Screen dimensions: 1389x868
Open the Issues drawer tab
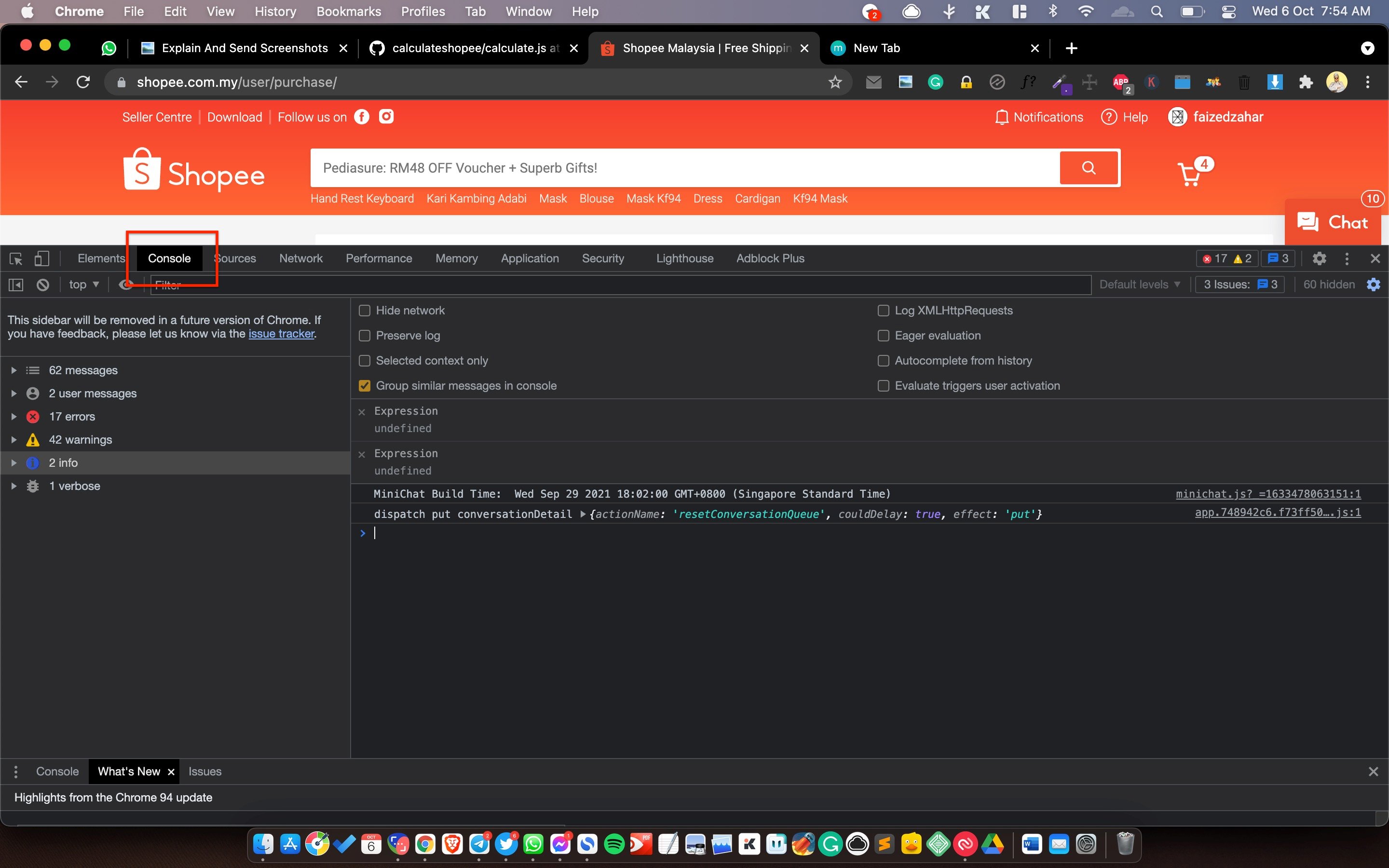pos(205,772)
